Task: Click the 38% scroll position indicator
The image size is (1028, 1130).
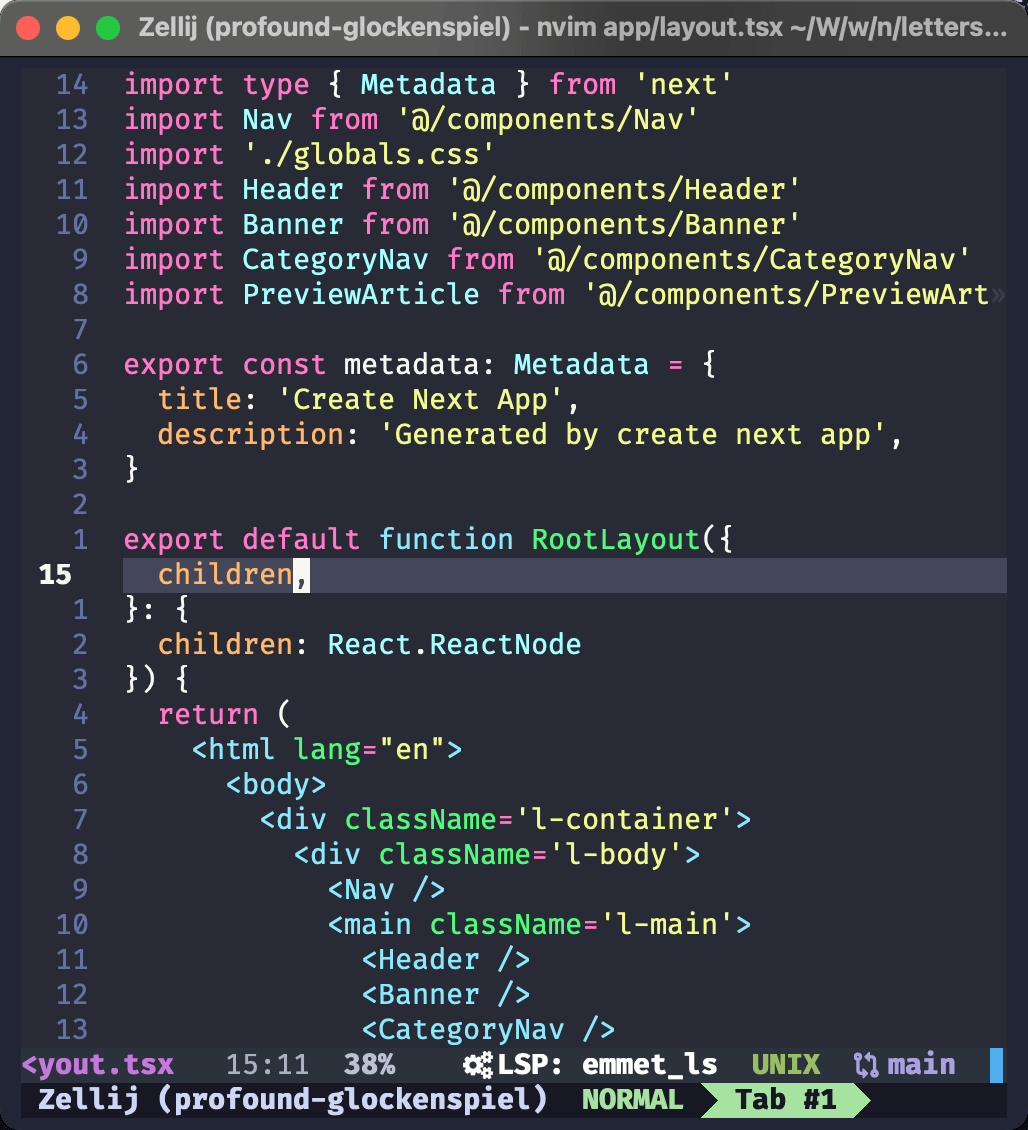Action: click(x=369, y=1065)
